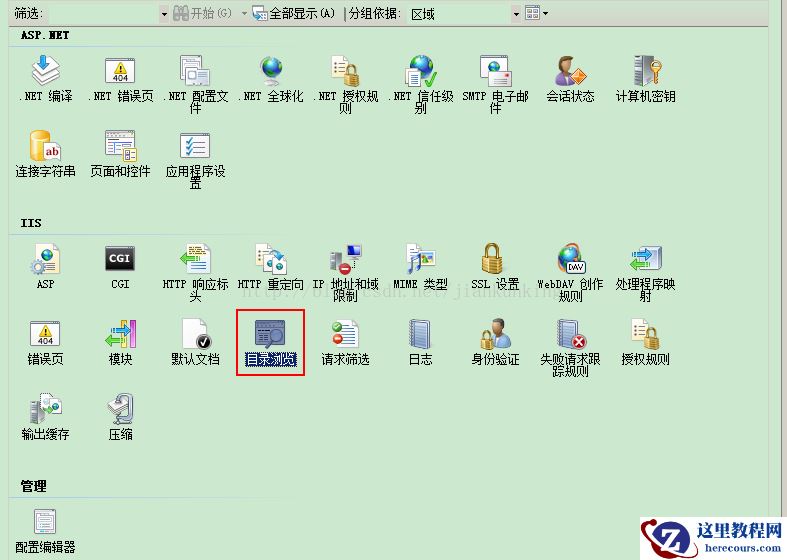
Task: Click into the 筛选 filter text field
Action: click(103, 14)
